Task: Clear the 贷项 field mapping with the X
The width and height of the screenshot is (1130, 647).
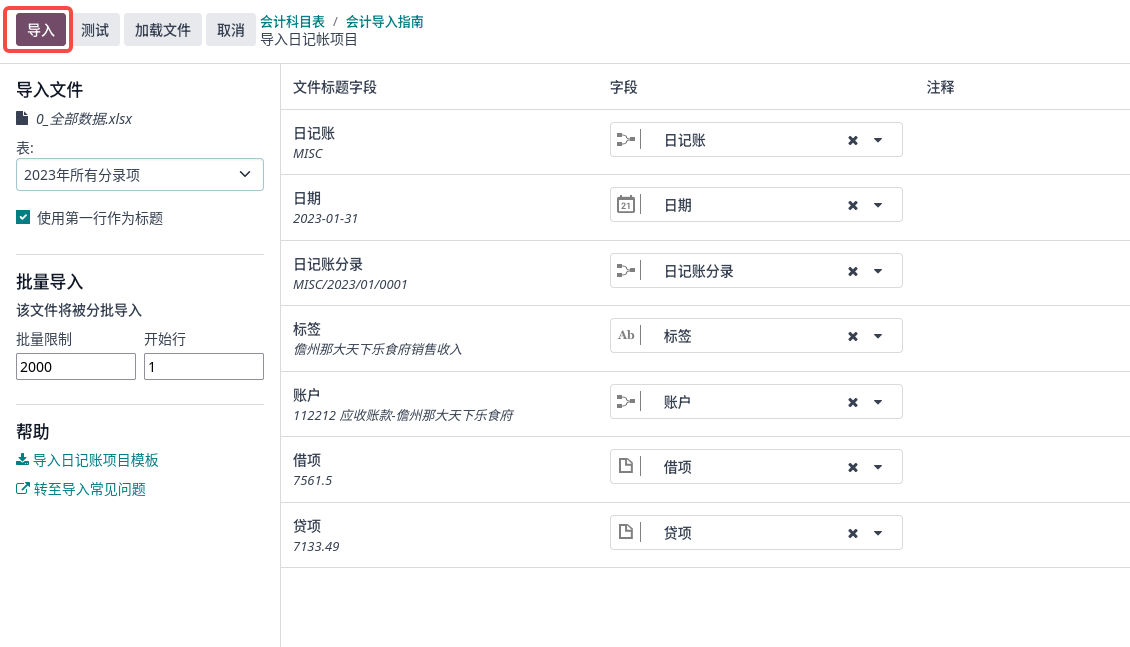Action: click(x=853, y=533)
